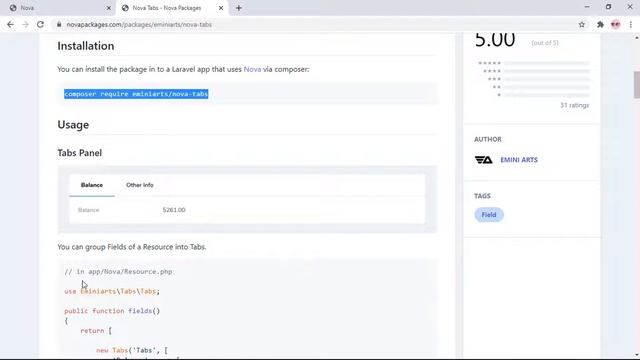Image resolution: width=640 pixels, height=360 pixels.
Task: Minimize the browser window
Action: [587, 7]
